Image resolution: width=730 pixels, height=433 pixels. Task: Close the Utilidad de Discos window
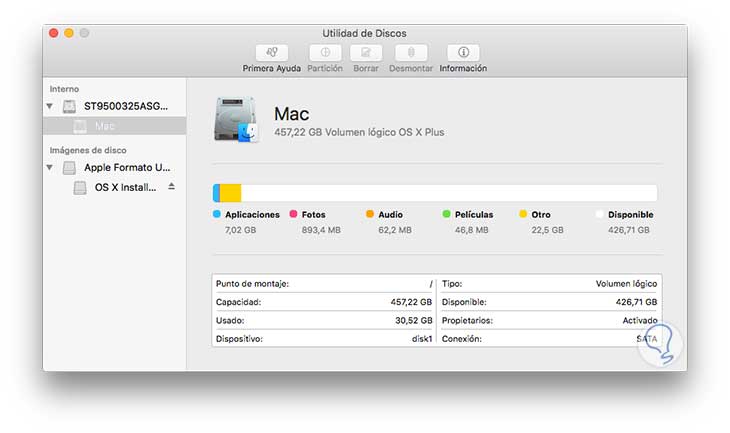pyautogui.click(x=54, y=33)
